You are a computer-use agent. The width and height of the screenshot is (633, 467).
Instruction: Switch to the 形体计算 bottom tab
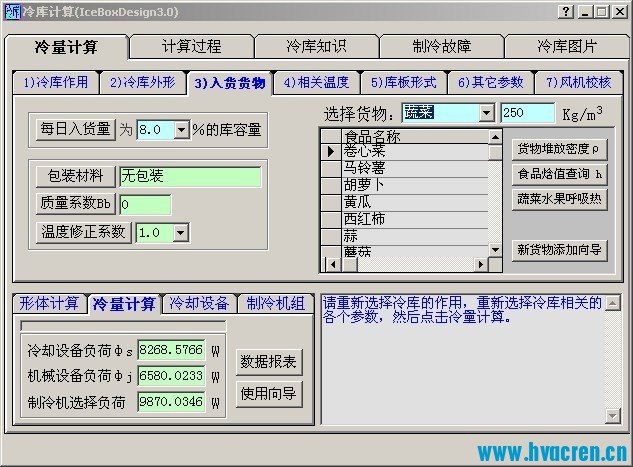click(x=49, y=304)
